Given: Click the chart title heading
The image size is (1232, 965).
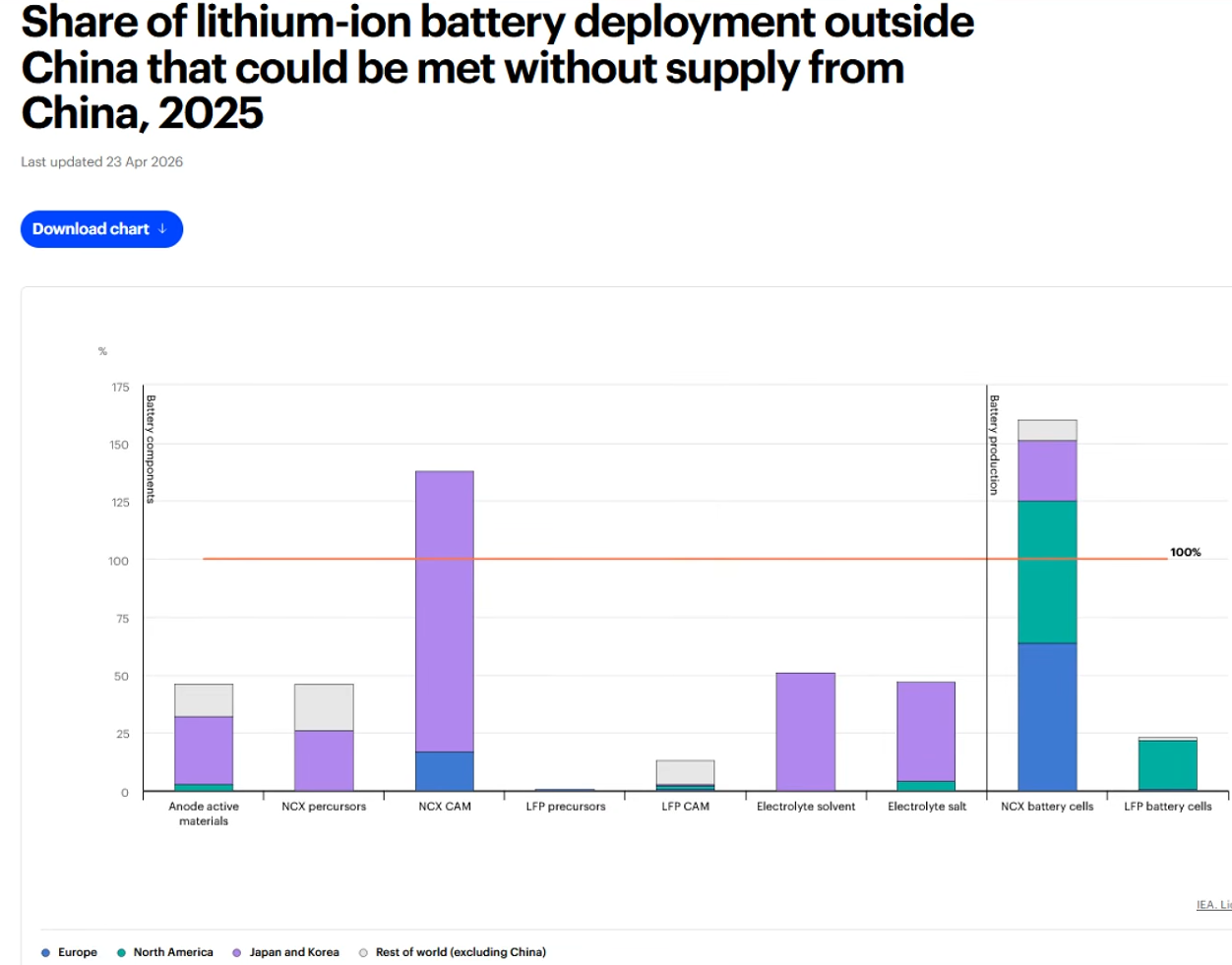Looking at the screenshot, I should coord(497,68).
